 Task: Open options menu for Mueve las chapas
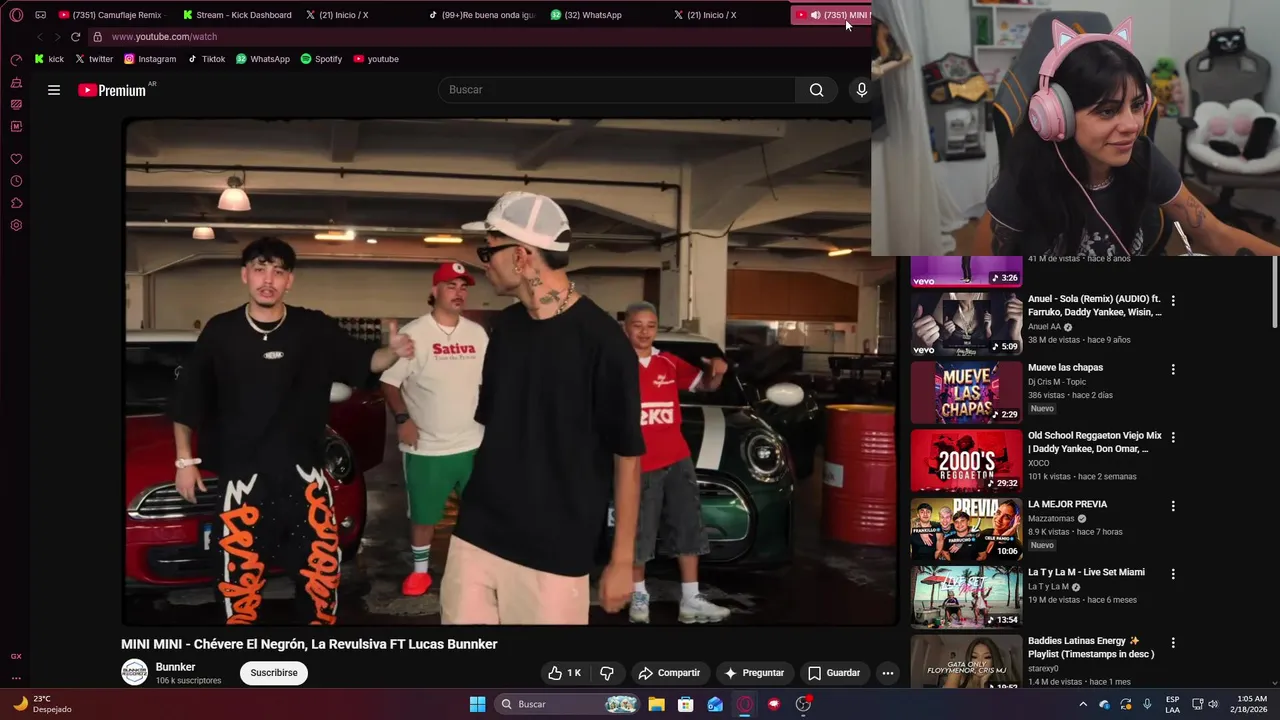click(1173, 369)
